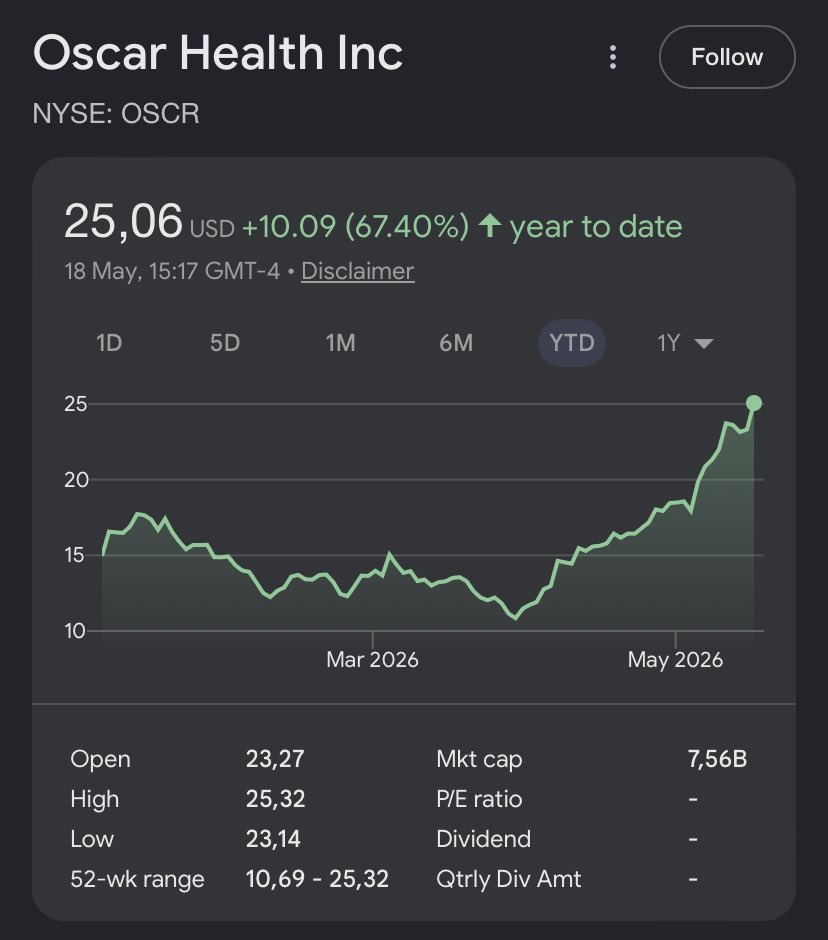828x940 pixels.
Task: Open the Disclaimer link
Action: click(357, 271)
